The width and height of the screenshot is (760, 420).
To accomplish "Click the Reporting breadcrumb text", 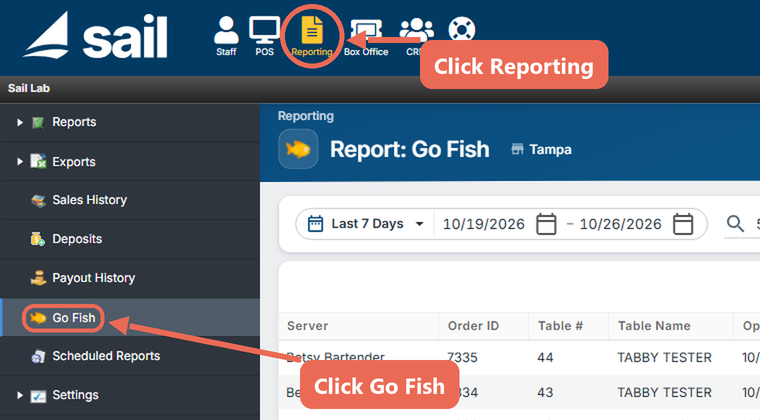I will pos(306,116).
